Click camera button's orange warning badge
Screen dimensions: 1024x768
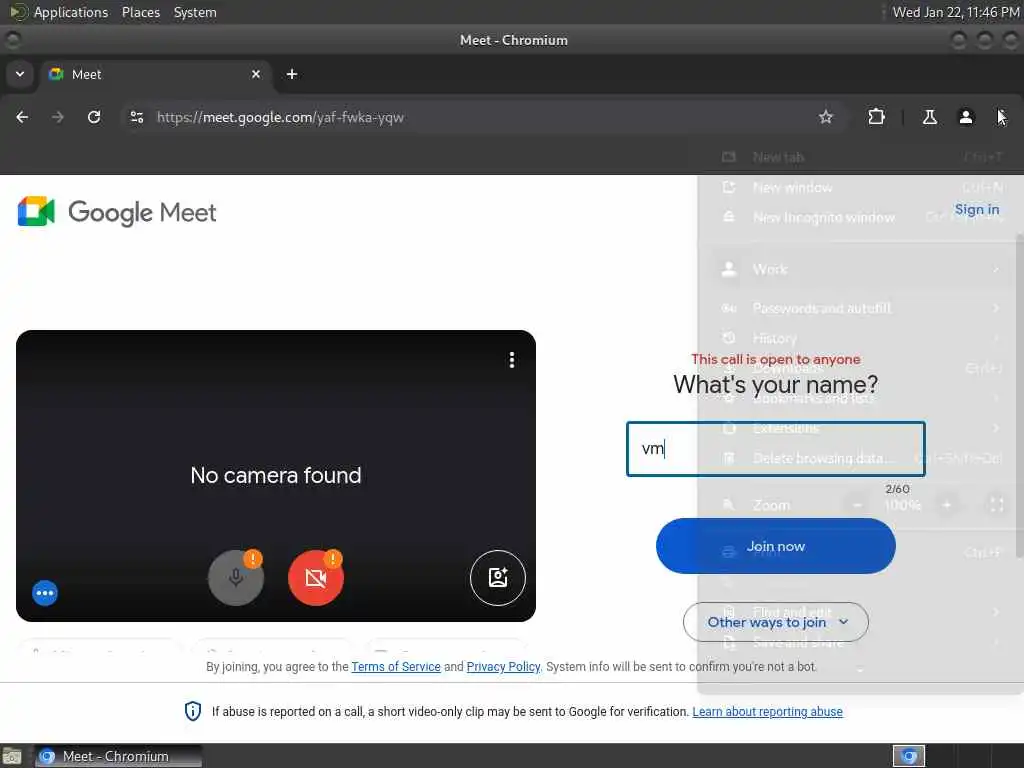coord(333,559)
